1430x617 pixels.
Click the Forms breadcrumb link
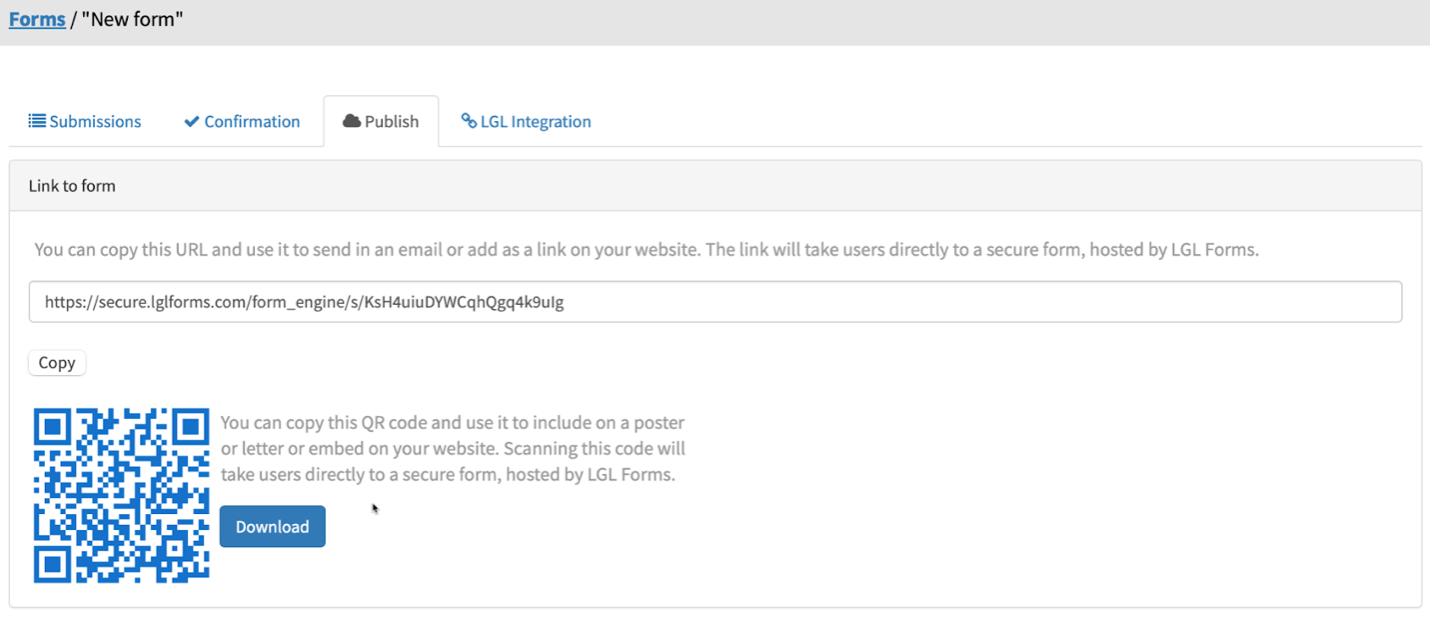(37, 19)
